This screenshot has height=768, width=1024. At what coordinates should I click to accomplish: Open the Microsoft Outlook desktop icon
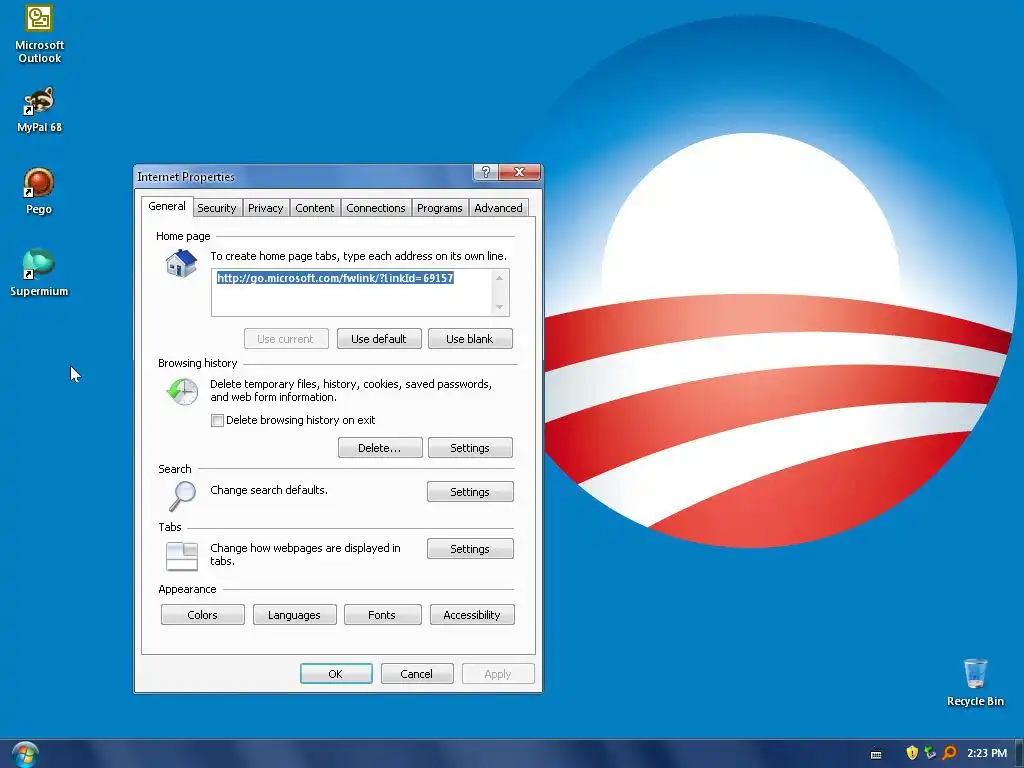pyautogui.click(x=39, y=33)
